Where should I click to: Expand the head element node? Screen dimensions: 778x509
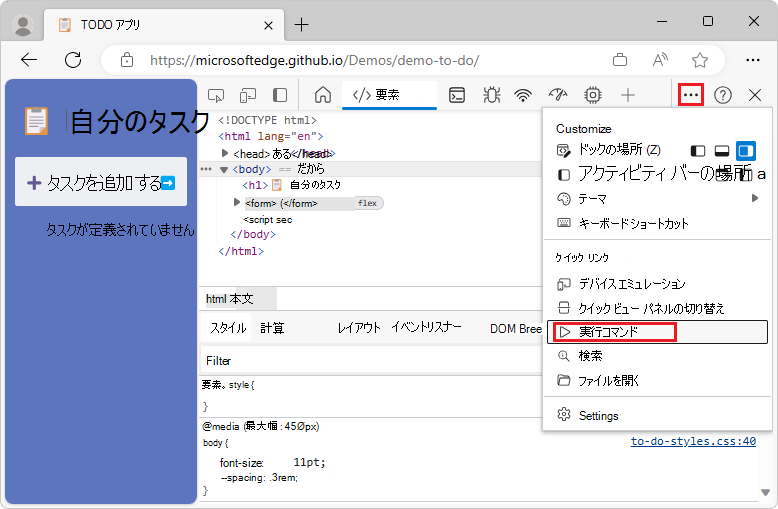(x=225, y=153)
